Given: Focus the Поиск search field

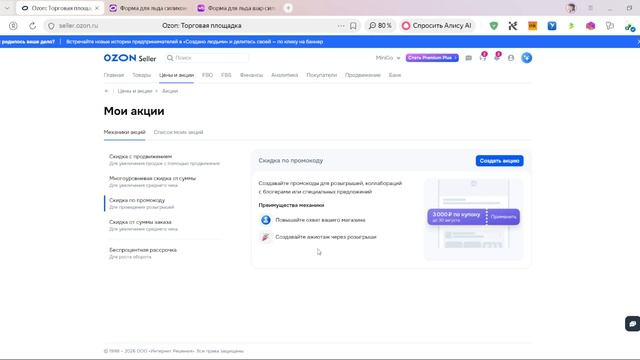Looking at the screenshot, I should coord(207,58).
